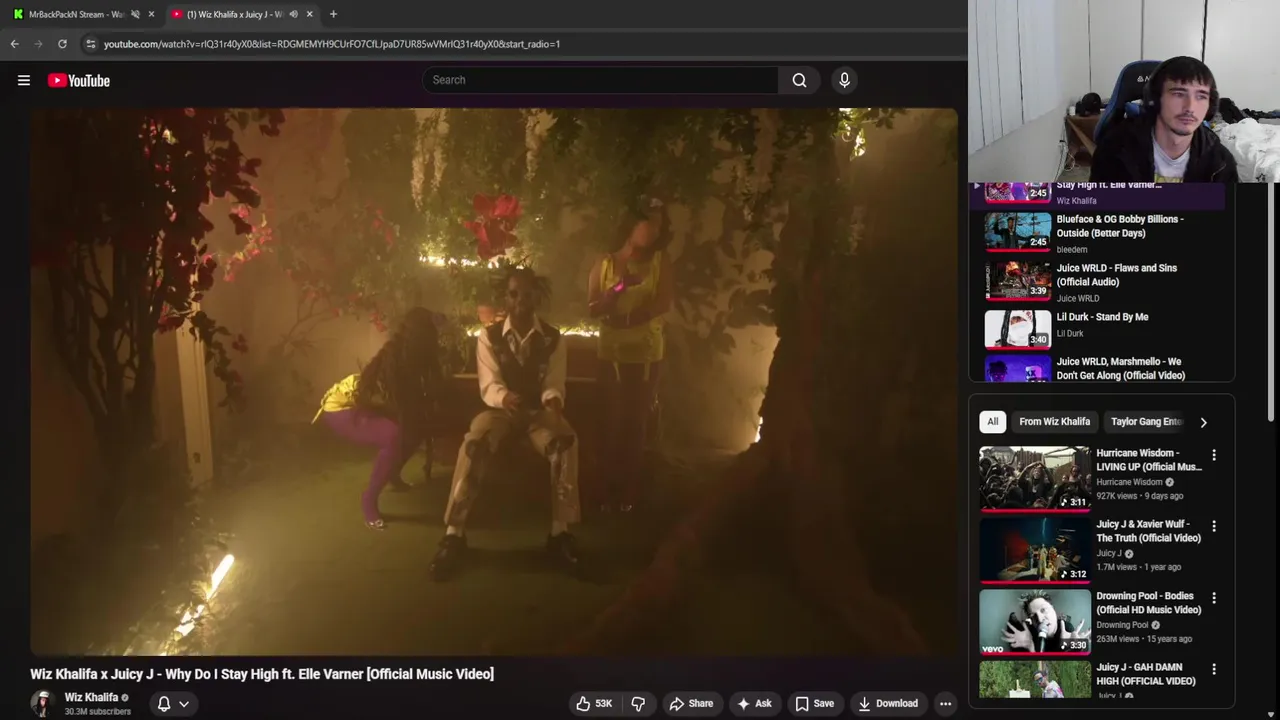The height and width of the screenshot is (720, 1280).
Task: Go to the YouTube home logo
Action: tap(79, 80)
